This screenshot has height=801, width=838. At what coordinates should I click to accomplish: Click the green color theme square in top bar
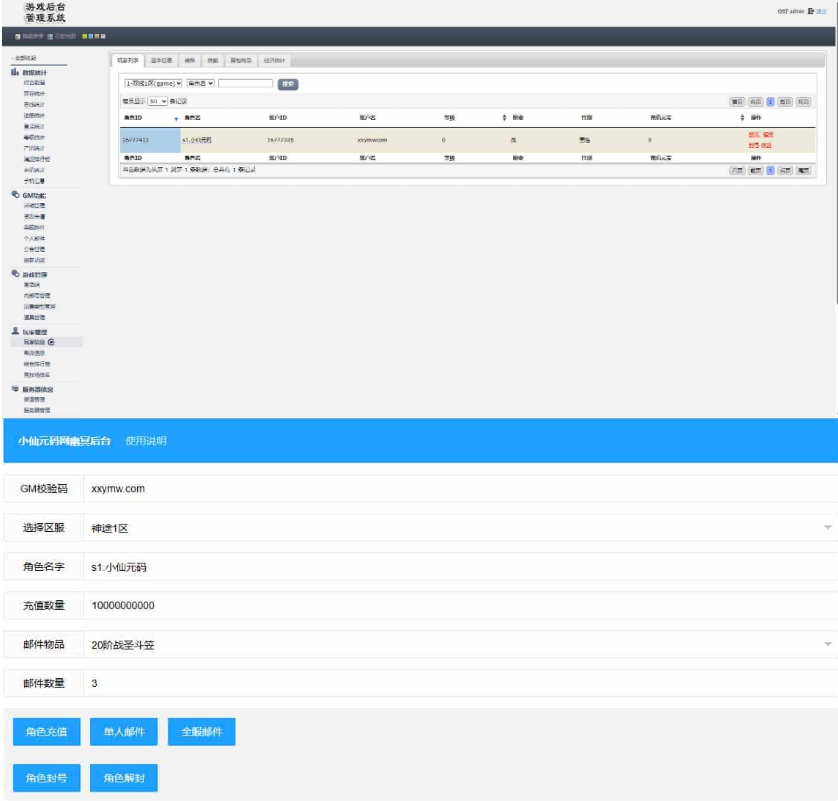point(86,37)
